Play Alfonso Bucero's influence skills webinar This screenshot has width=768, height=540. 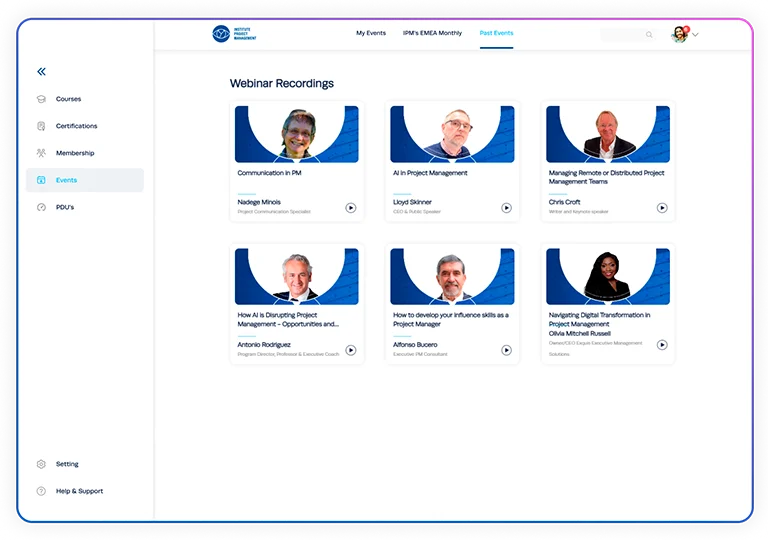click(x=506, y=350)
